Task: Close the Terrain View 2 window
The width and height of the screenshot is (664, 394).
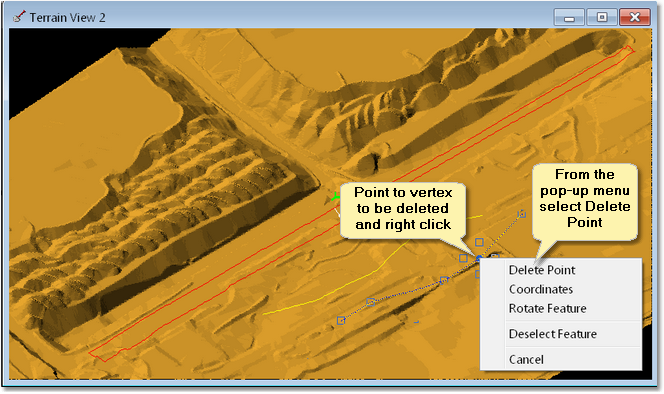Action: click(635, 17)
